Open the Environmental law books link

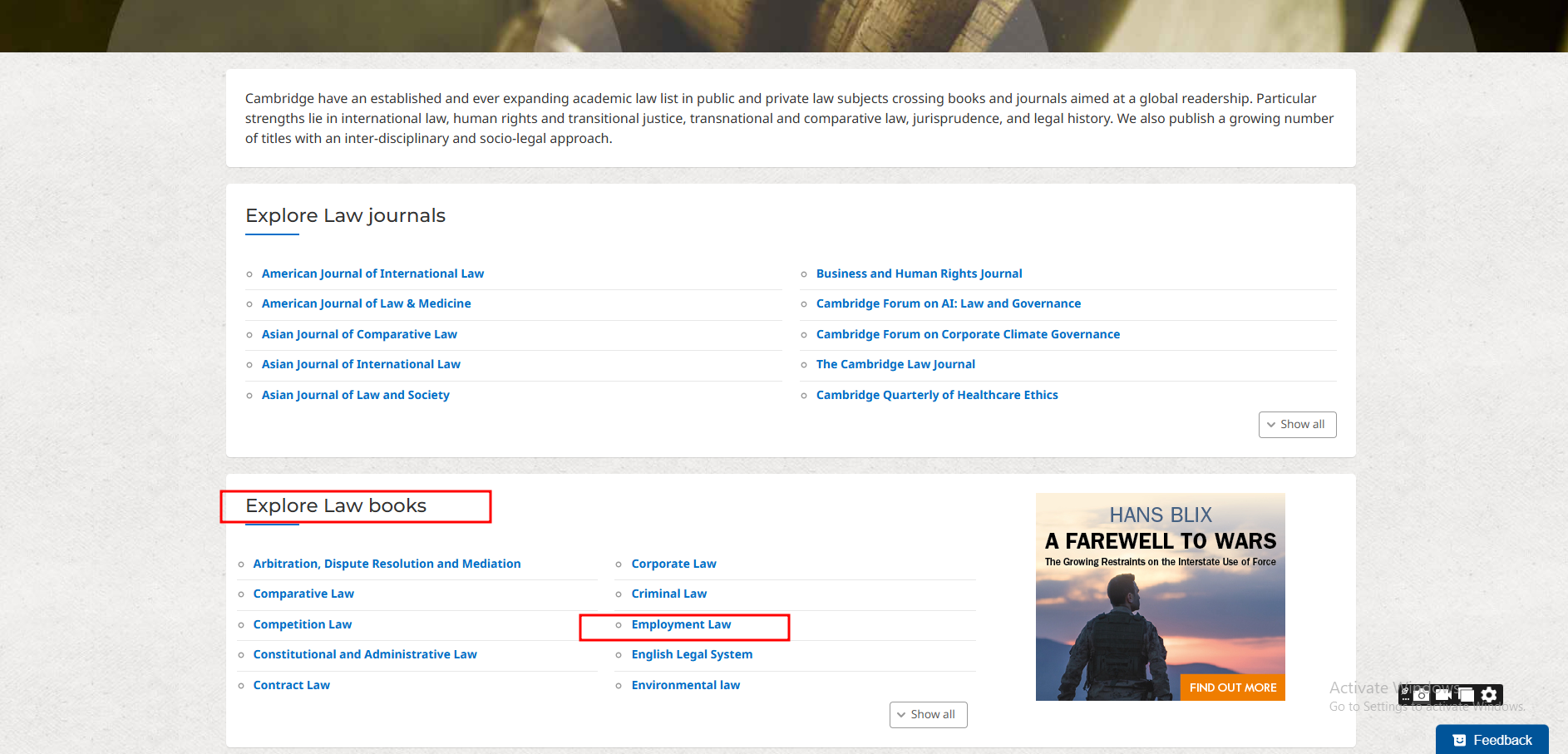pos(685,685)
